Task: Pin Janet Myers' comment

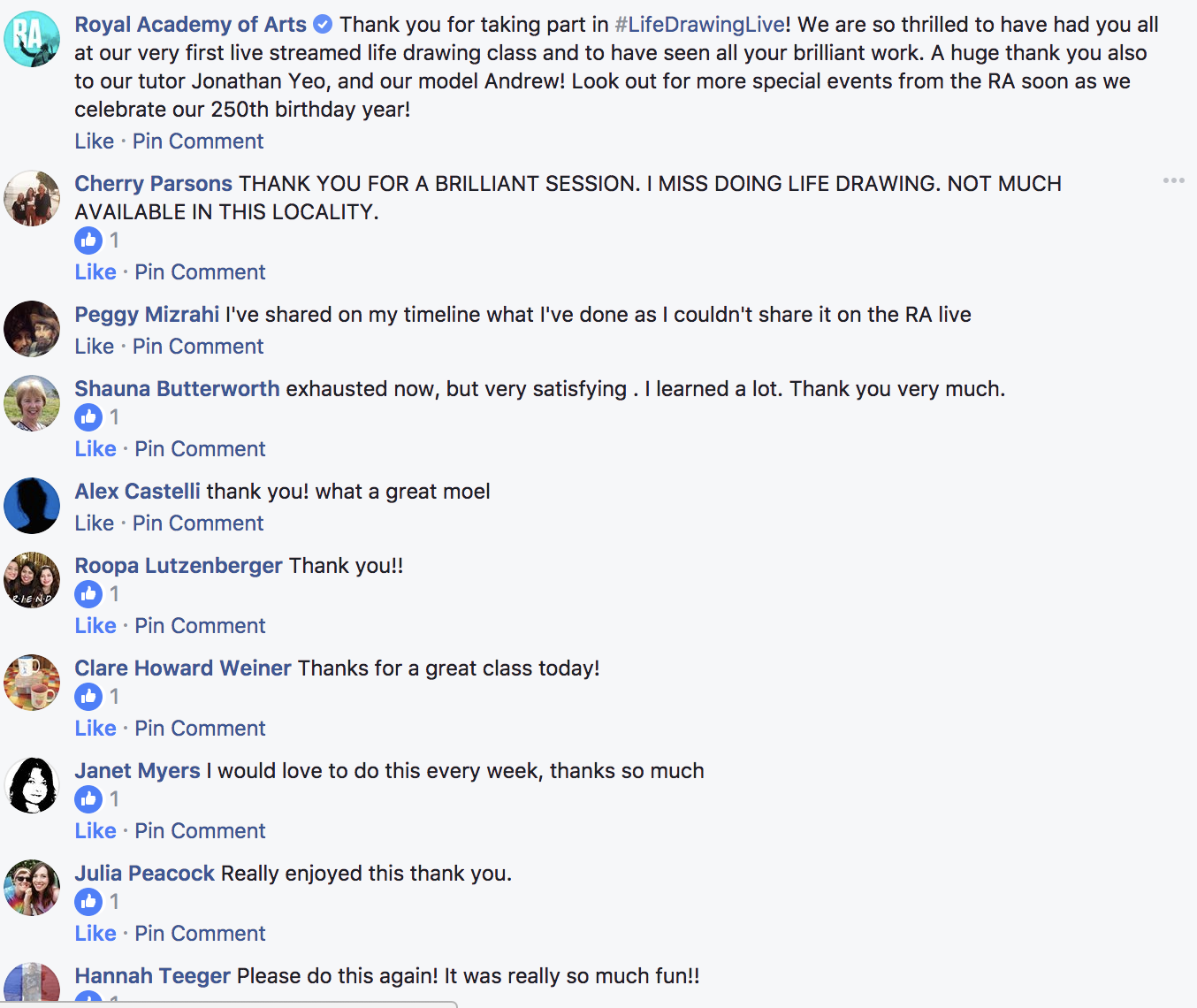Action: (200, 831)
